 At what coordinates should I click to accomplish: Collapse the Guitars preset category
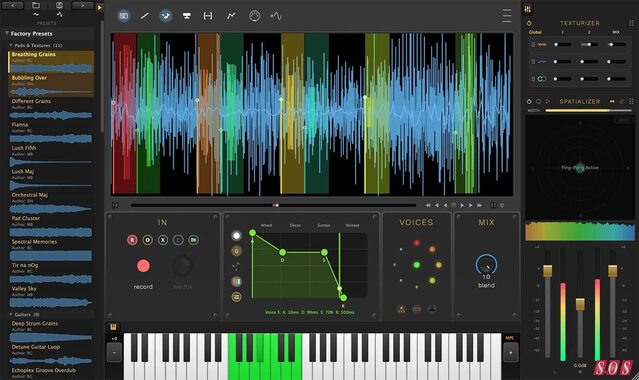click(x=11, y=314)
